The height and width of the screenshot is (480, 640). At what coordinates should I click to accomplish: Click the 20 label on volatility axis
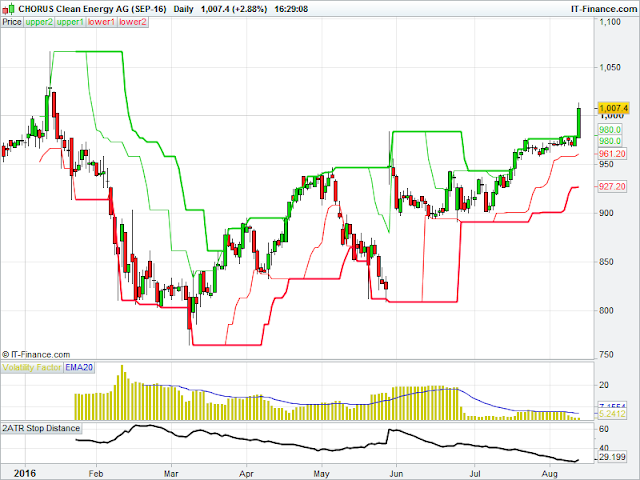click(x=604, y=385)
